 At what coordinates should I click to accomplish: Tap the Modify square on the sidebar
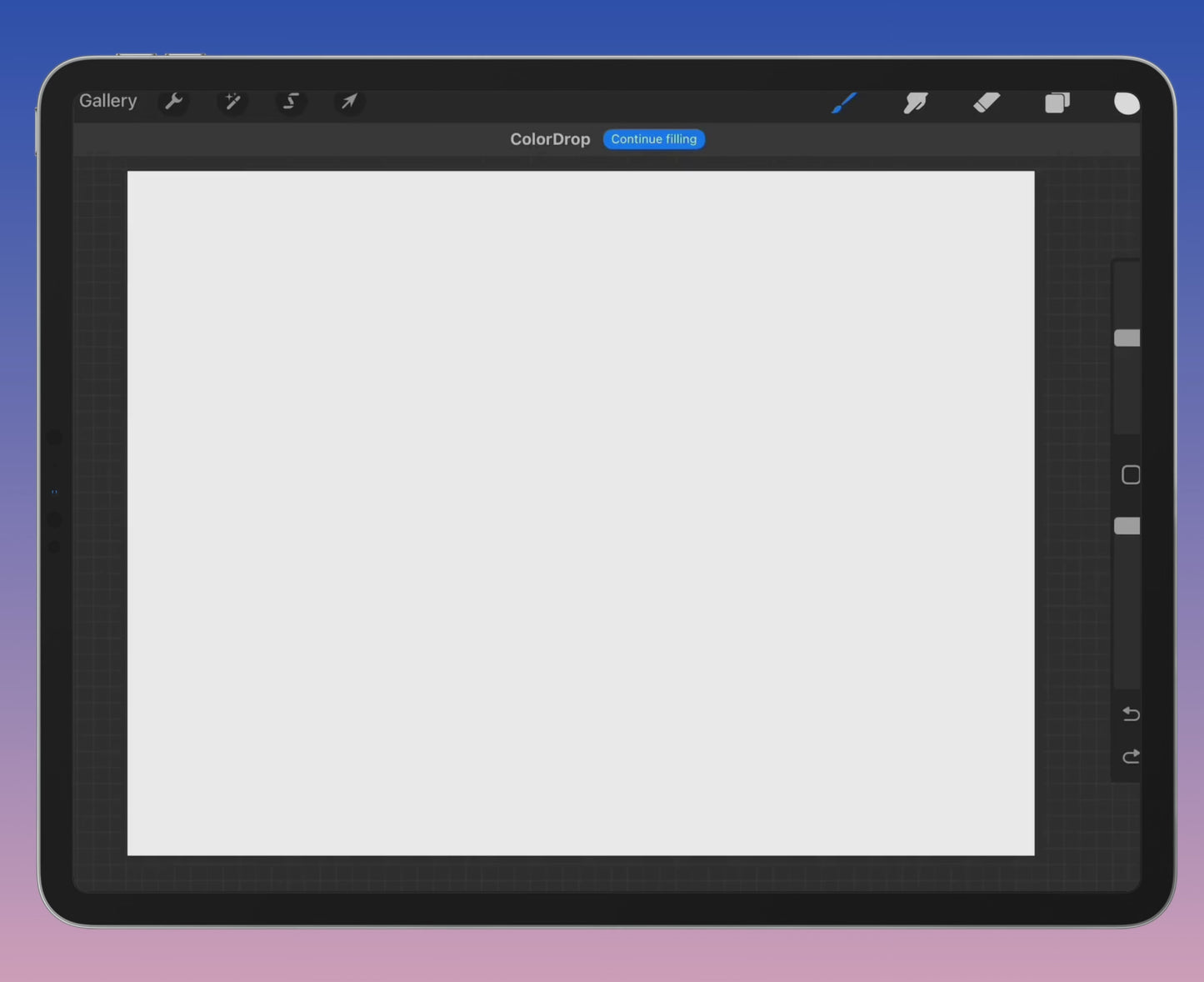(1130, 474)
